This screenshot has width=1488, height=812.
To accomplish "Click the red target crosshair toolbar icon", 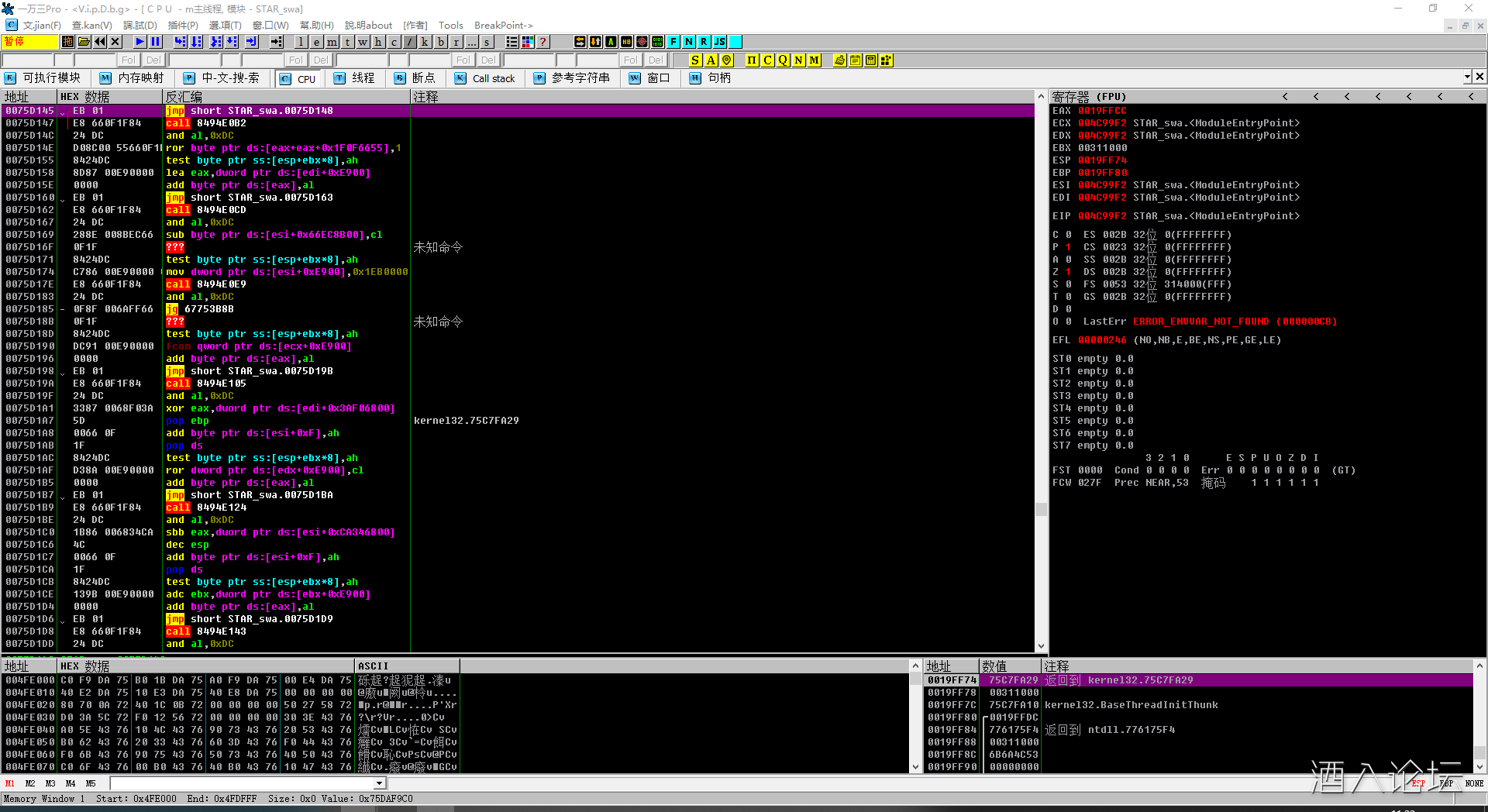I will pyautogui.click(x=642, y=42).
